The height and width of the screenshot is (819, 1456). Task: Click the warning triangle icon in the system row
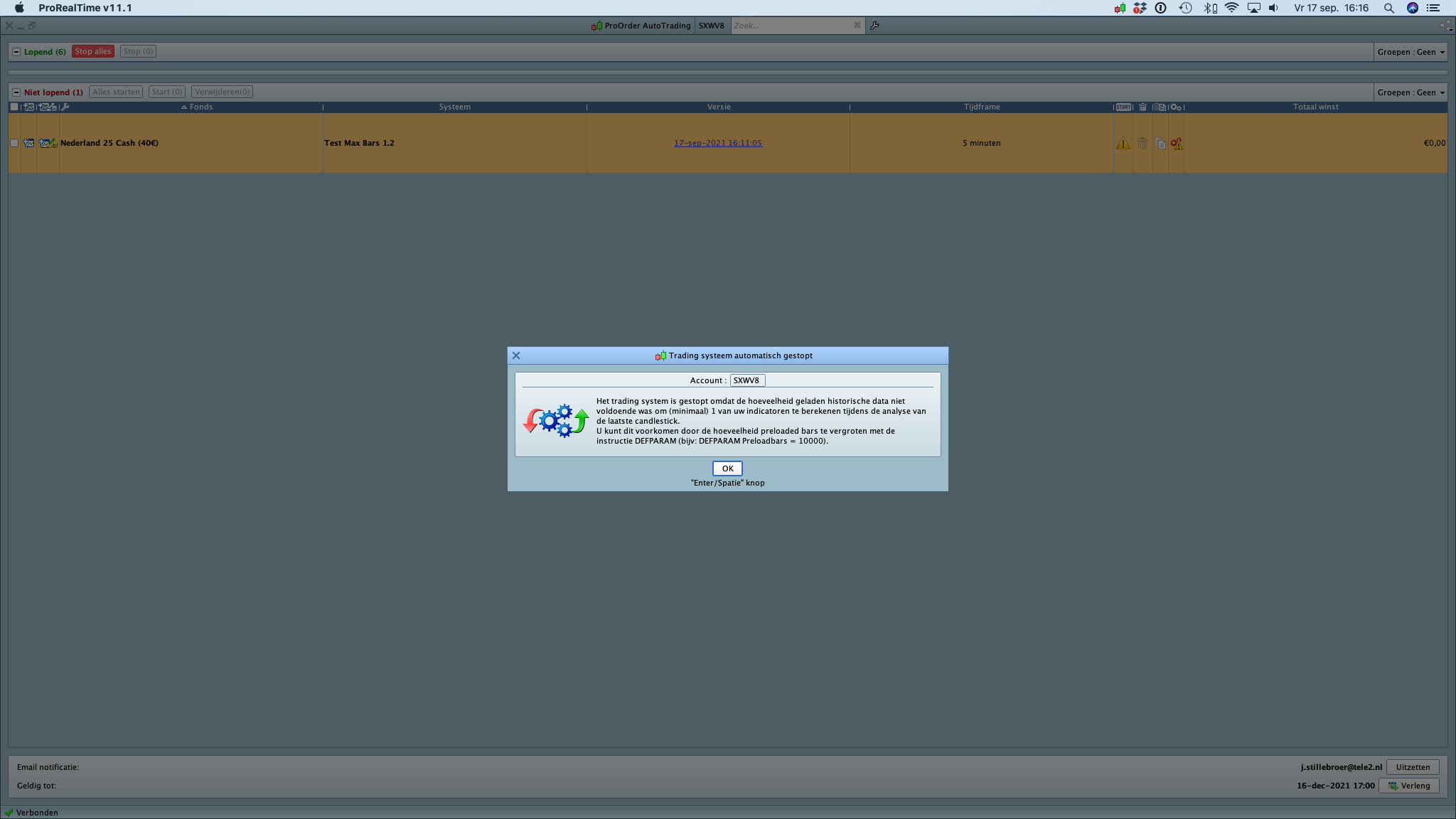tap(1123, 144)
